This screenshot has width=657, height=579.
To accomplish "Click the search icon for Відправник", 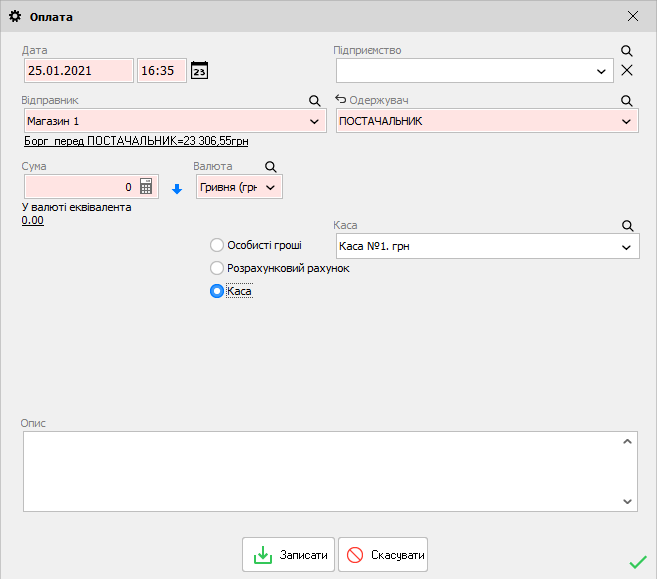I will (x=314, y=101).
